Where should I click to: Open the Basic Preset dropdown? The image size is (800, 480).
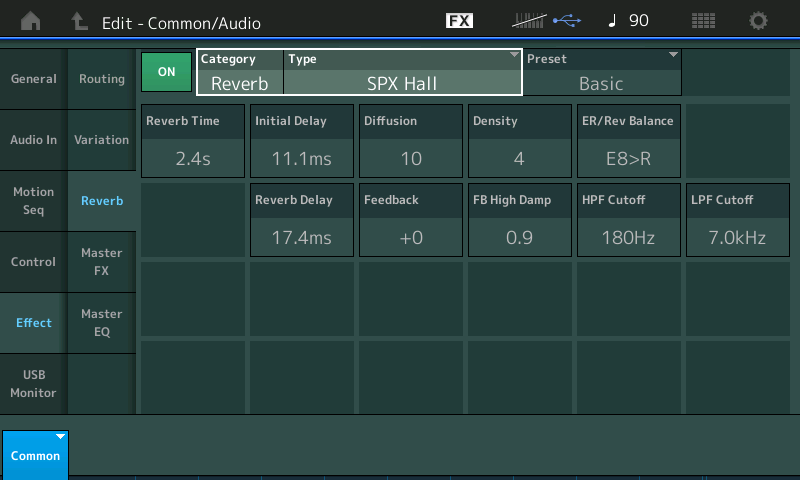[602, 72]
